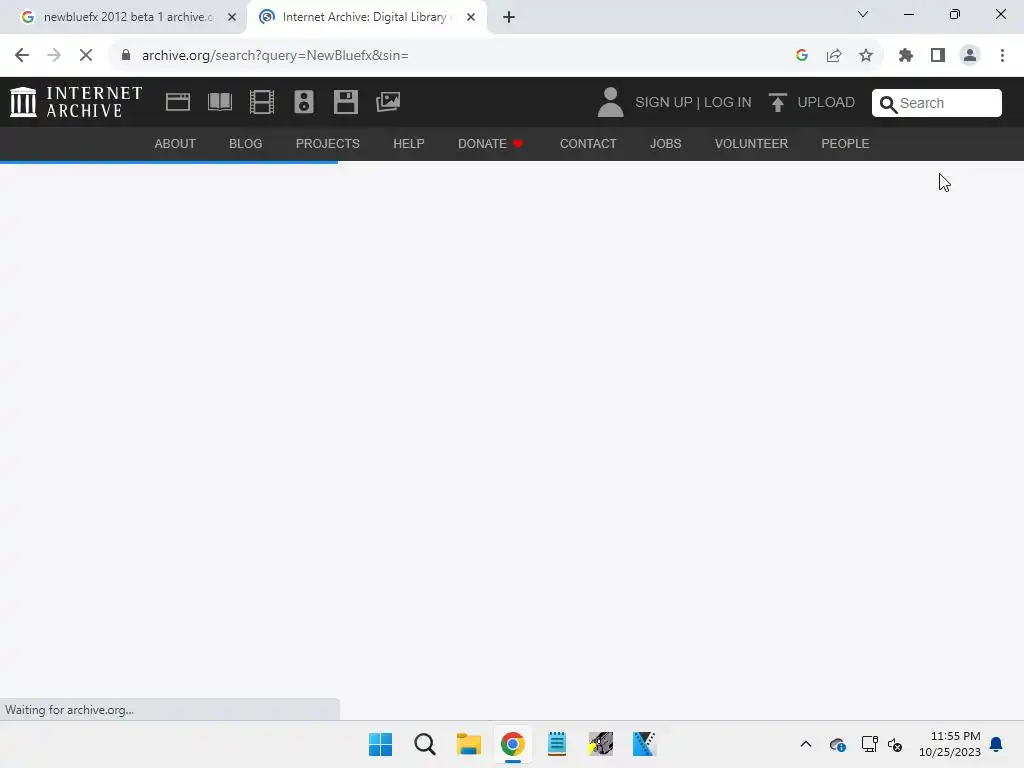Image resolution: width=1024 pixels, height=768 pixels.
Task: Open a new browser tab
Action: (x=509, y=17)
